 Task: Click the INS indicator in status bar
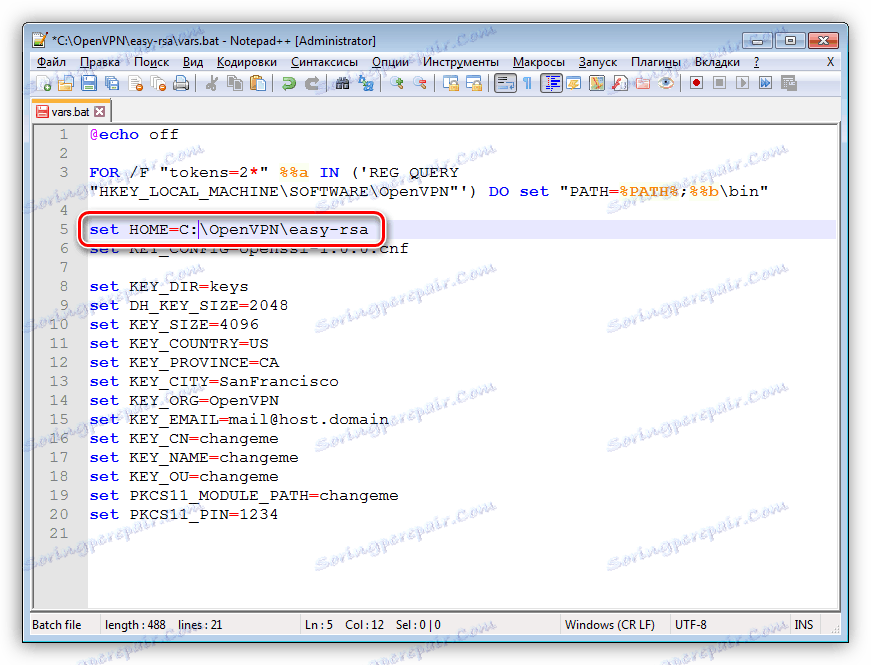tap(803, 625)
